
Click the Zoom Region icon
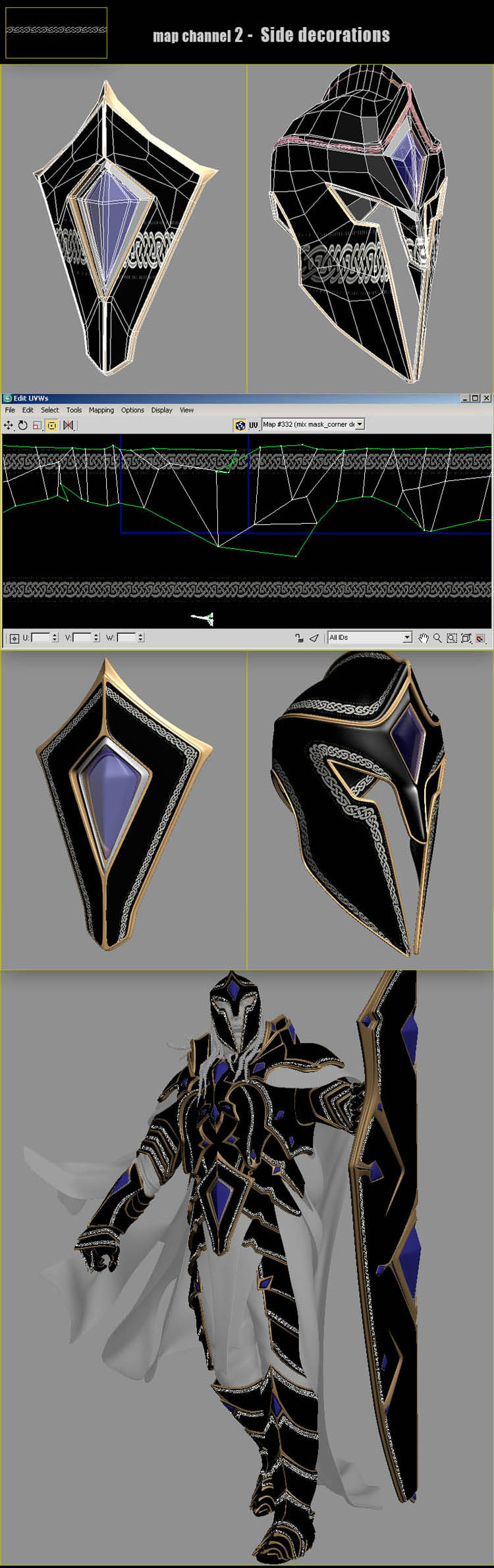(x=452, y=638)
